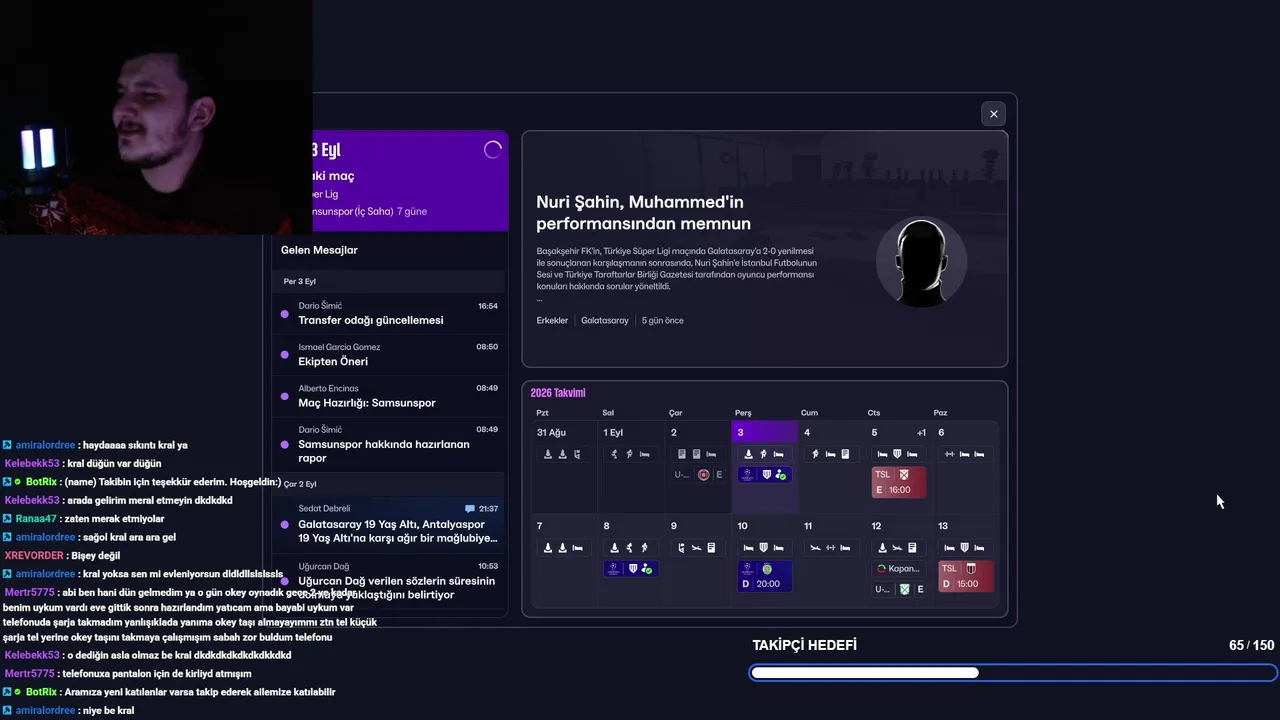
Task: Click the match shield icon in day 13's schedule row
Action: click(x=964, y=548)
